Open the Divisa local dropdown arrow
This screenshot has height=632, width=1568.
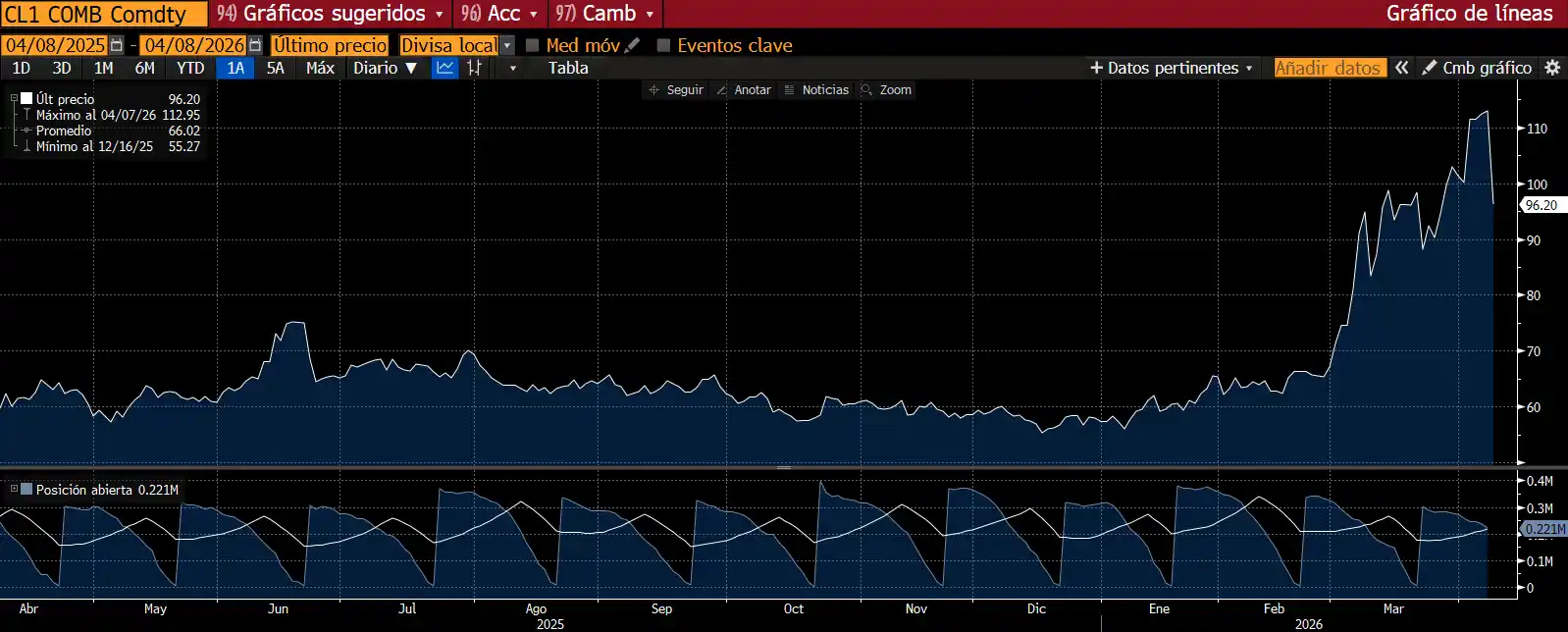pos(507,45)
